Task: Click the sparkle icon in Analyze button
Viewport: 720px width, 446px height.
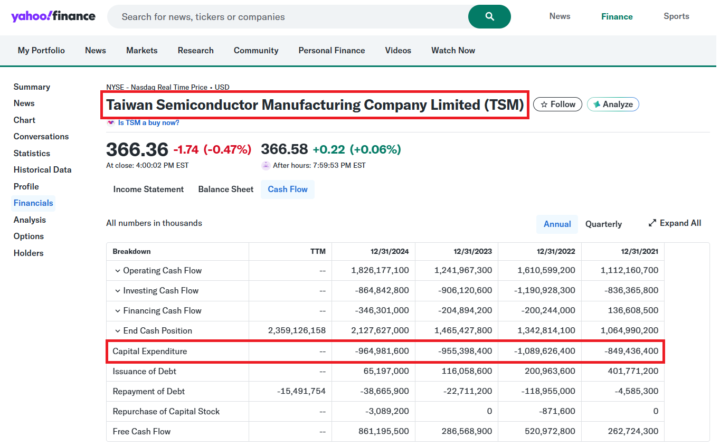Action: pyautogui.click(x=596, y=105)
